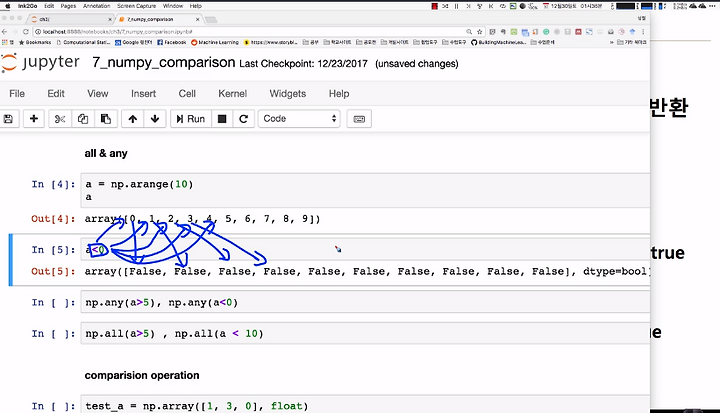Close the 7_numpy_comparison browser tab
The width and height of the screenshot is (720, 413).
198,19
